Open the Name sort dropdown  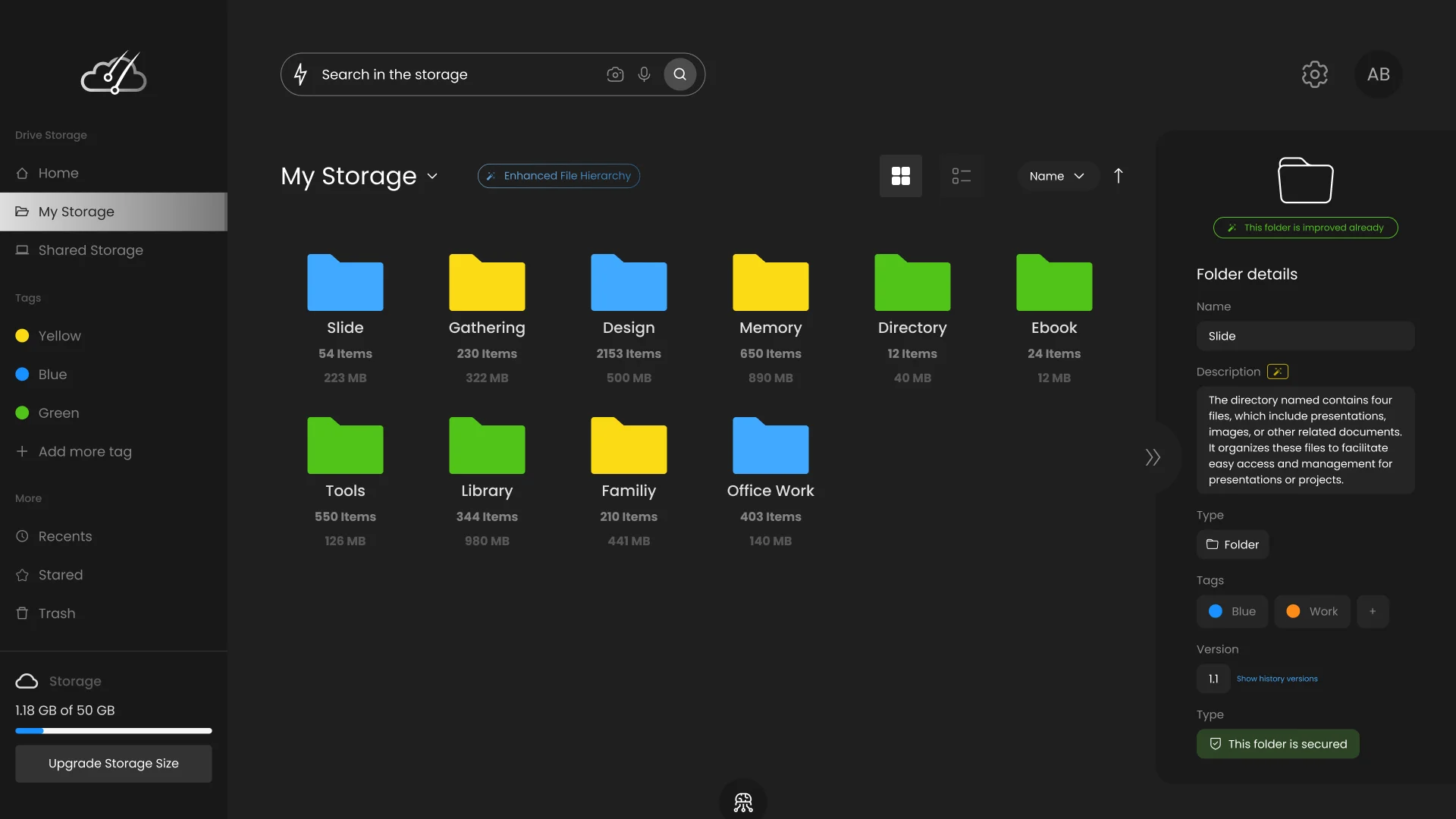(1058, 176)
